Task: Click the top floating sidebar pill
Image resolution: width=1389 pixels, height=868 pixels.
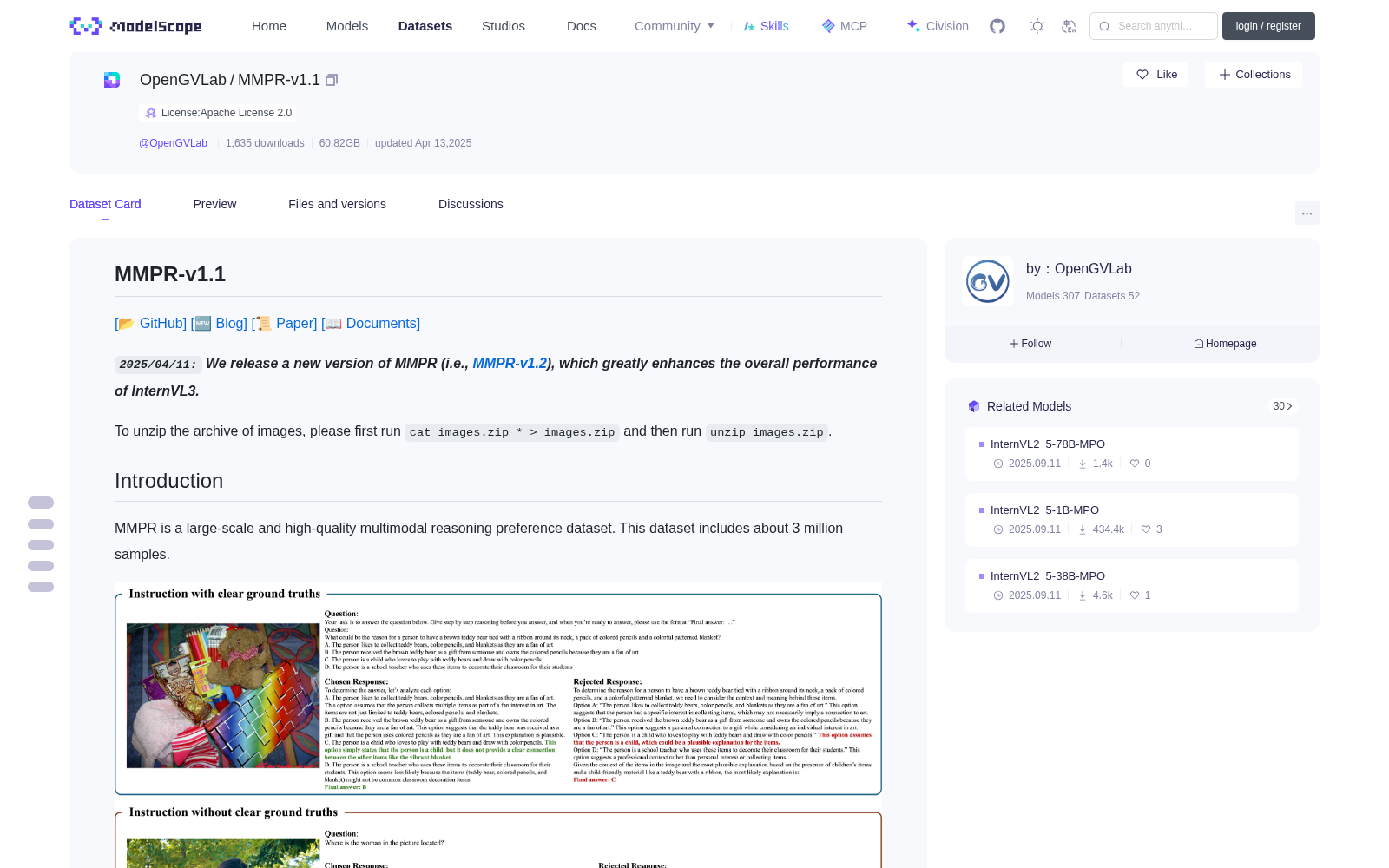Action: click(x=41, y=503)
